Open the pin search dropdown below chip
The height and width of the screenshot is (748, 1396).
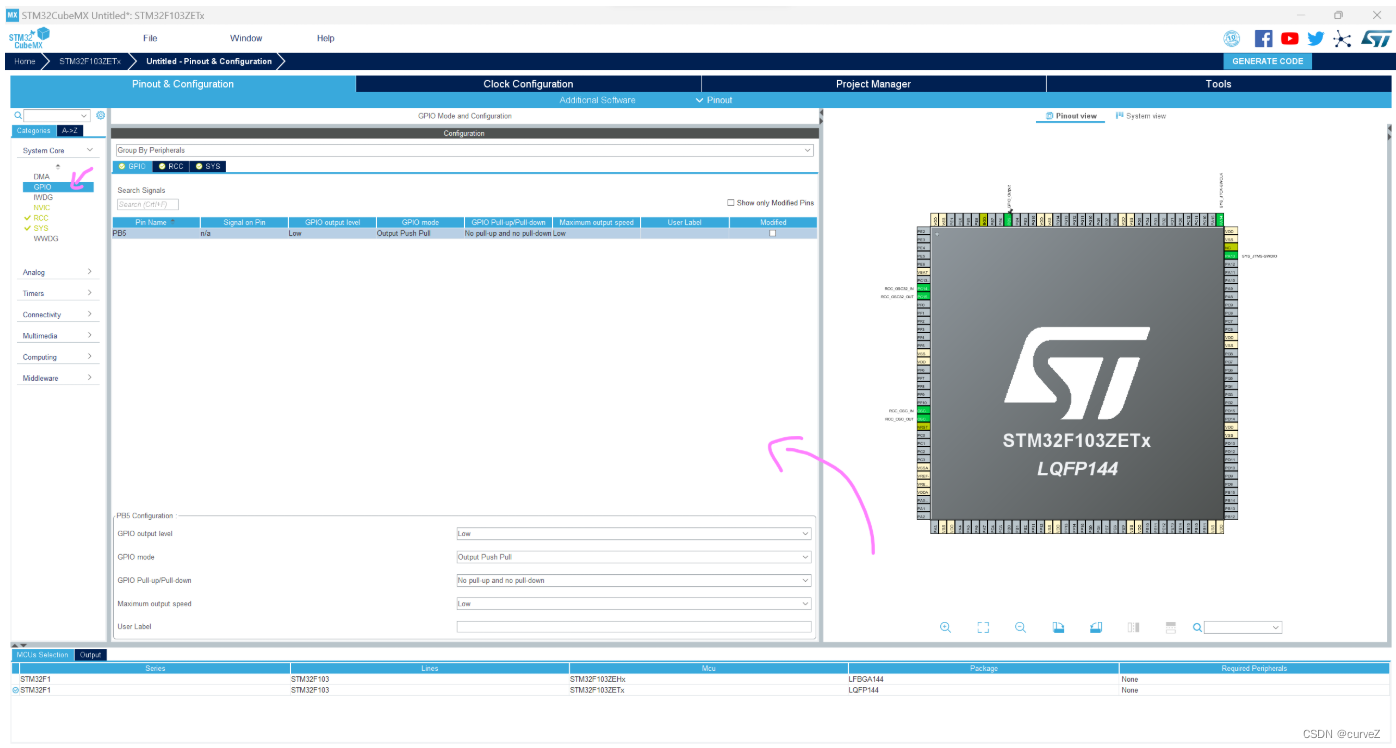(x=1243, y=627)
